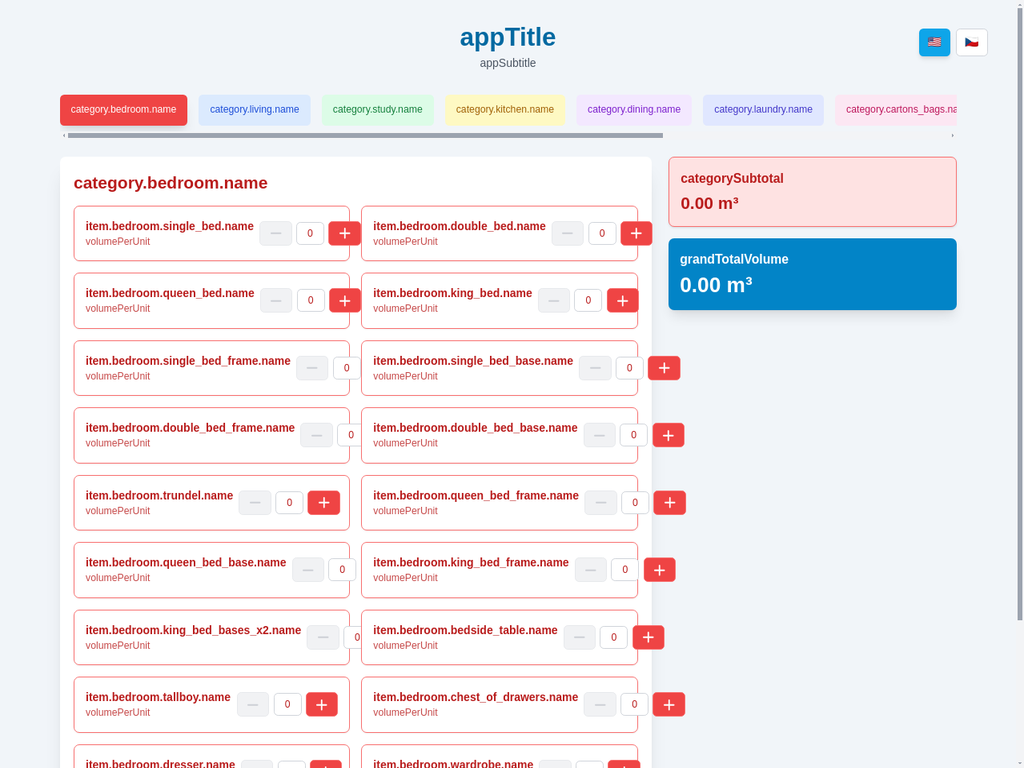
Task: Increment king_bed count with plus
Action: point(622,300)
